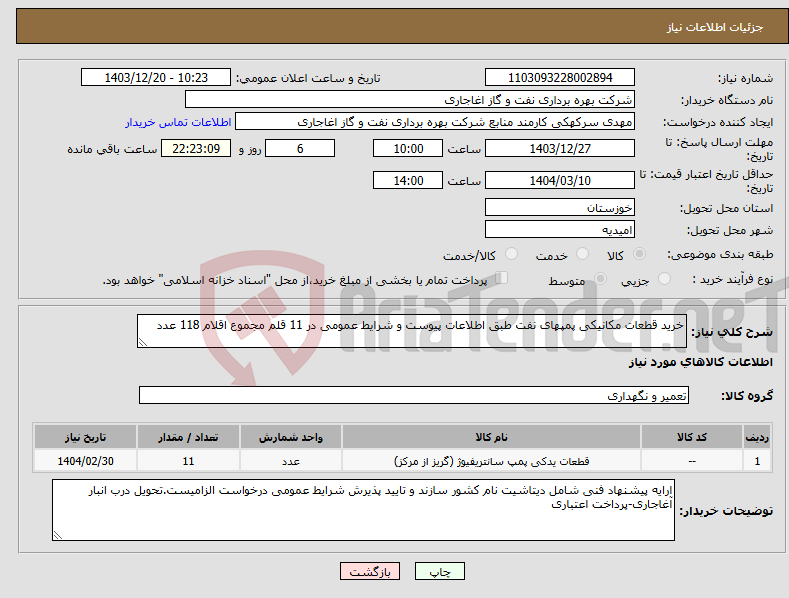
Task: Click the اطلاعات کالاهای مورد نیاز section heading
Action: tap(700, 362)
